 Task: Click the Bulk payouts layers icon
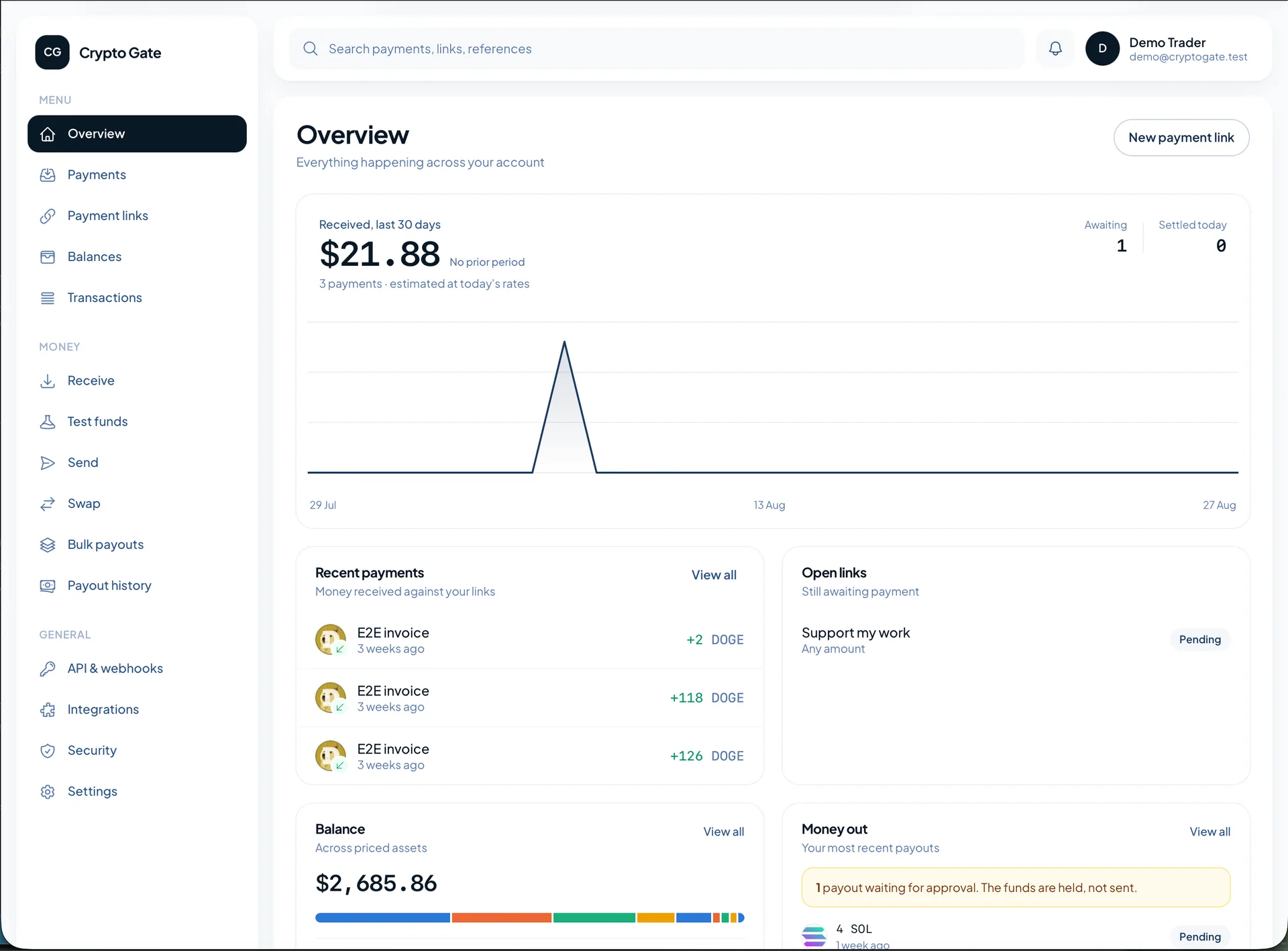pyautogui.click(x=48, y=544)
